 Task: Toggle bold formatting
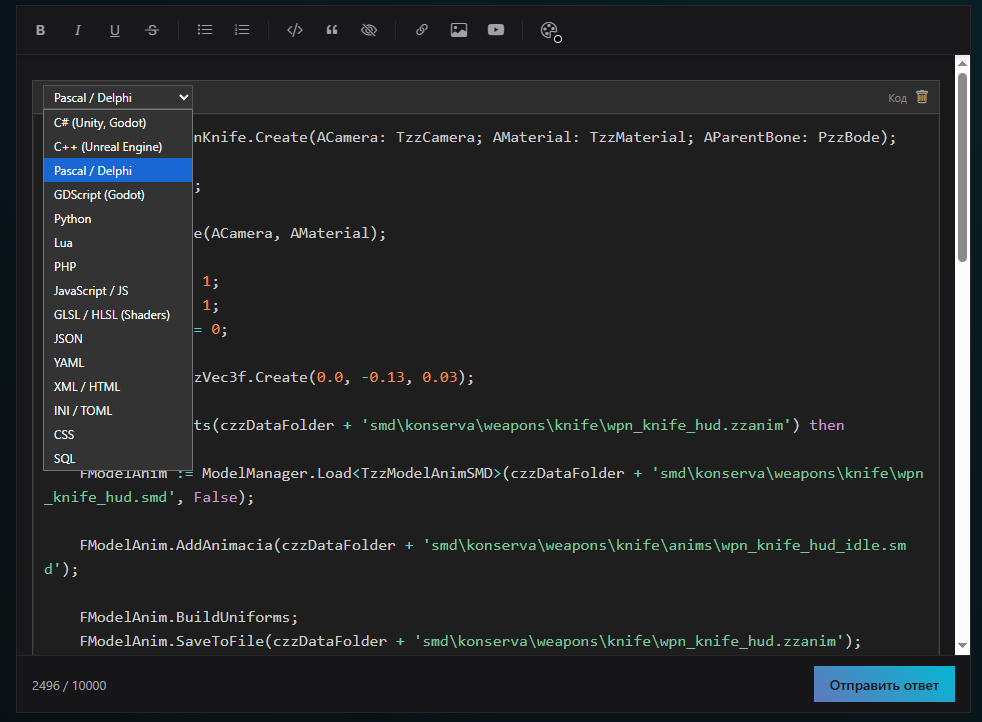(x=41, y=30)
